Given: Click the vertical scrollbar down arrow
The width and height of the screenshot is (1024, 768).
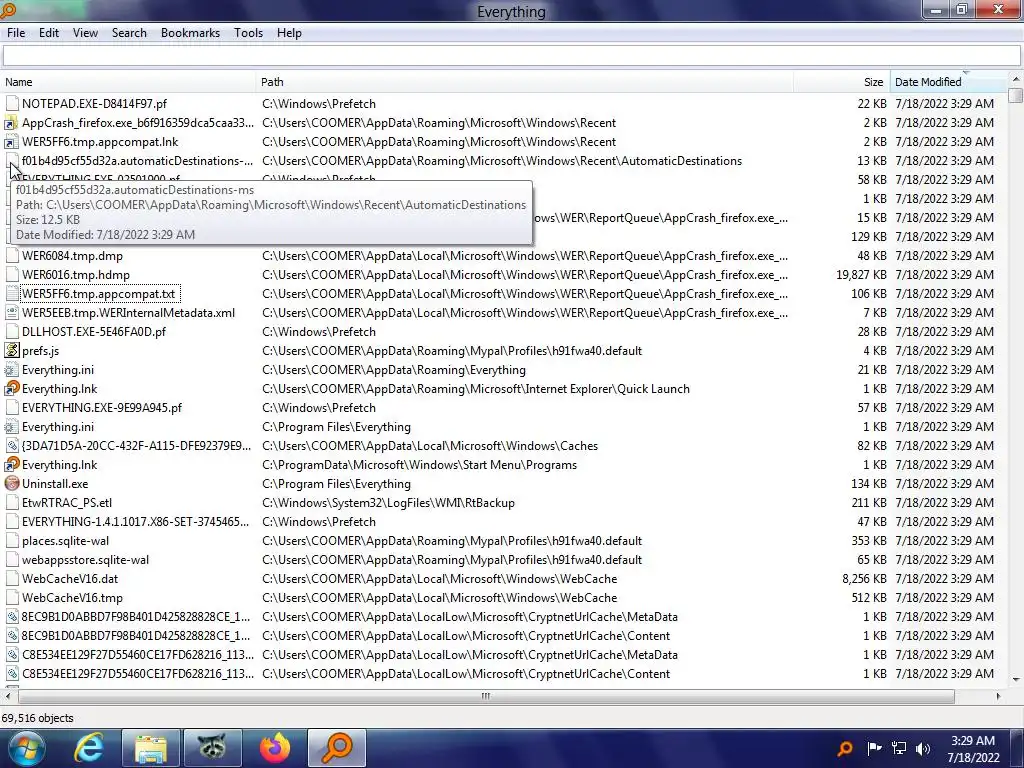Looking at the screenshot, I should (x=1016, y=680).
